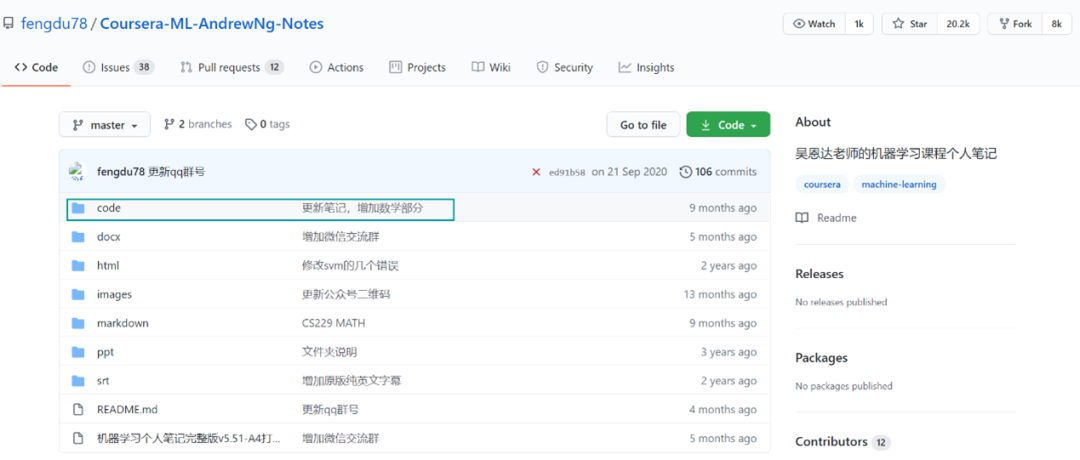Fork the repository
This screenshot has width=1080, height=460.
(1015, 23)
